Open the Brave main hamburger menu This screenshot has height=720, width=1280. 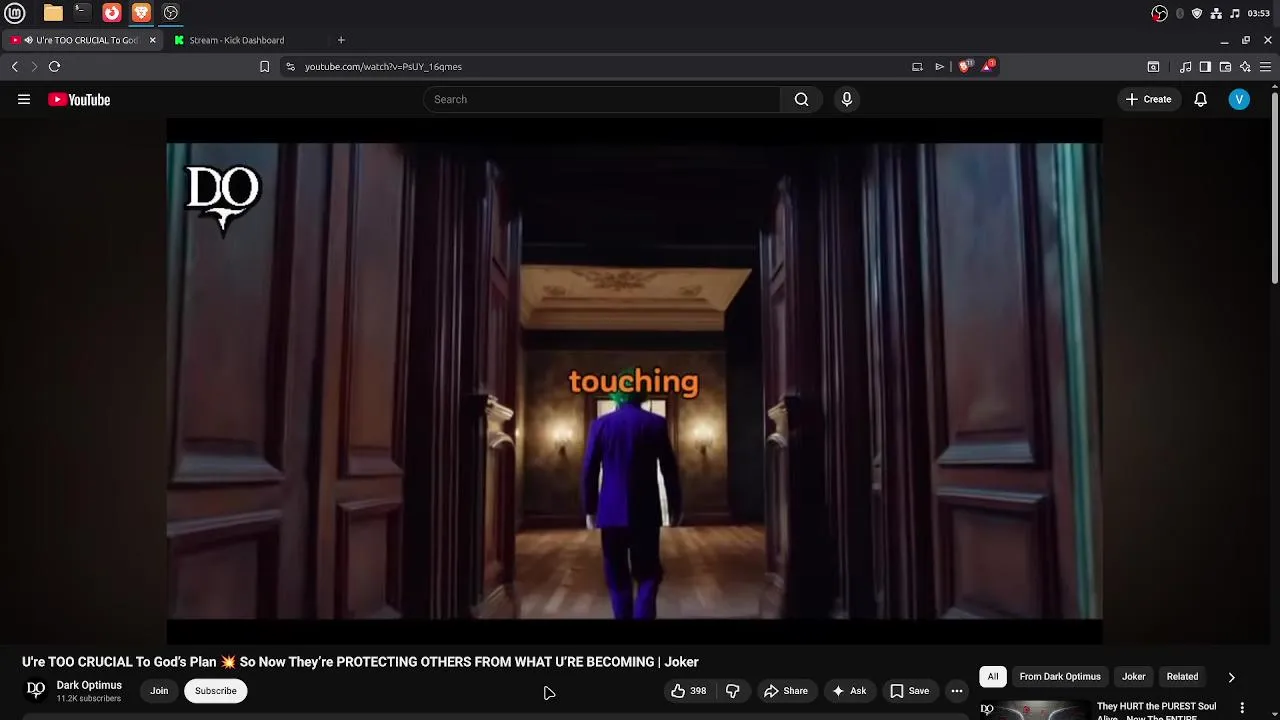pos(1265,67)
